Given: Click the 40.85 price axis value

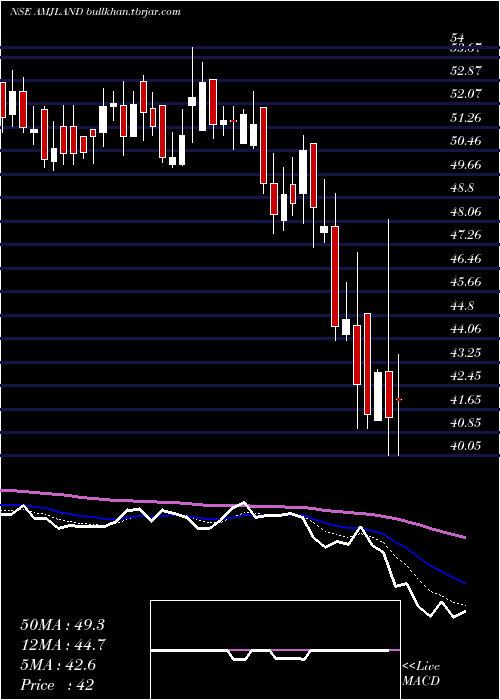Looking at the screenshot, I should 467,423.
